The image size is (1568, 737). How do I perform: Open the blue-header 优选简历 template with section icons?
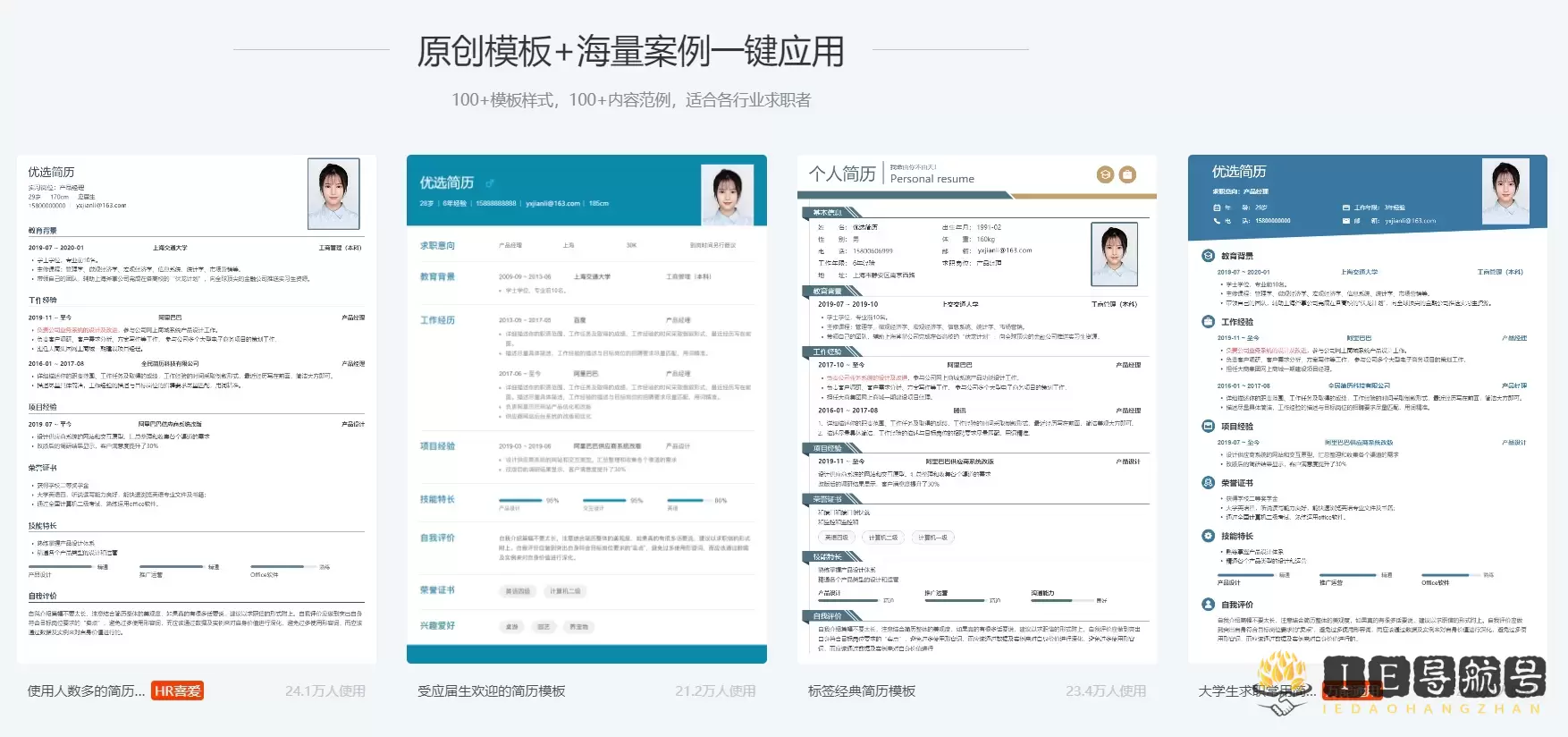click(x=1368, y=409)
